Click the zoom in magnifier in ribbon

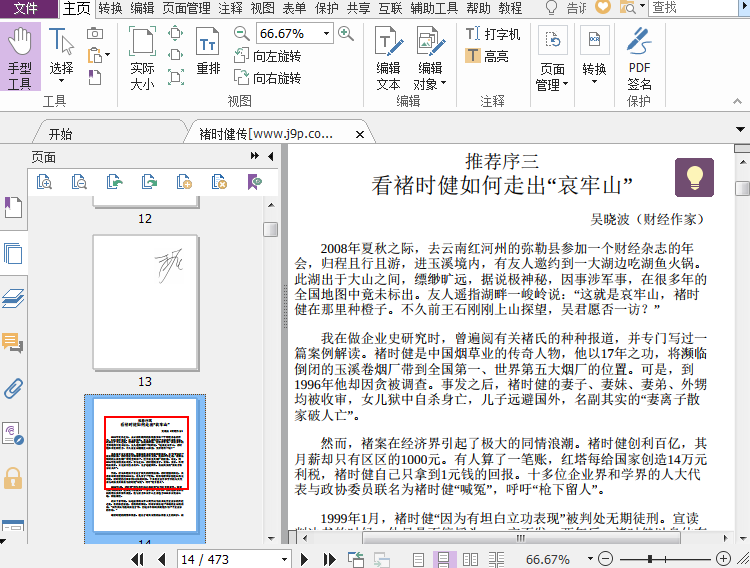coord(346,33)
